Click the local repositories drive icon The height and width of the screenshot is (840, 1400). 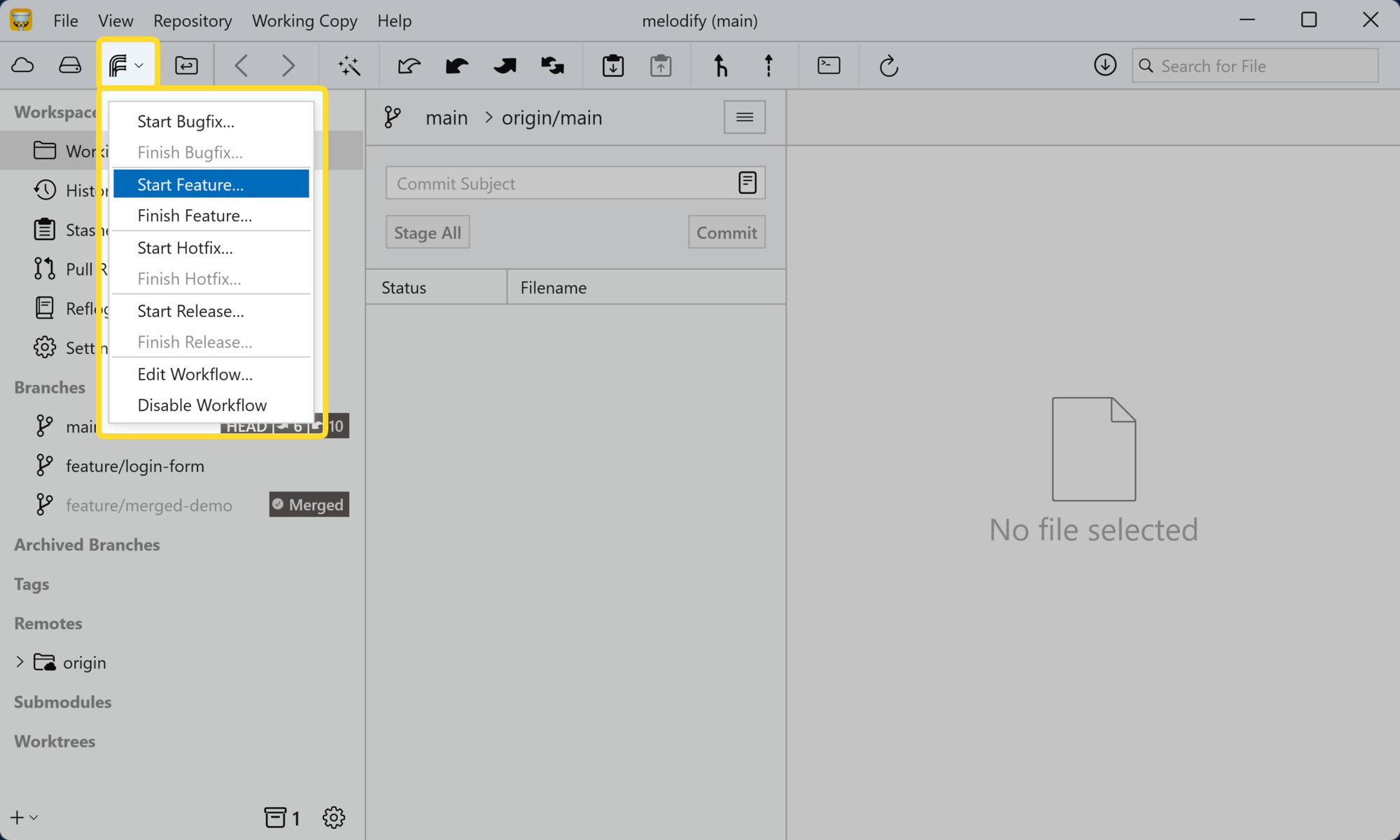click(70, 66)
